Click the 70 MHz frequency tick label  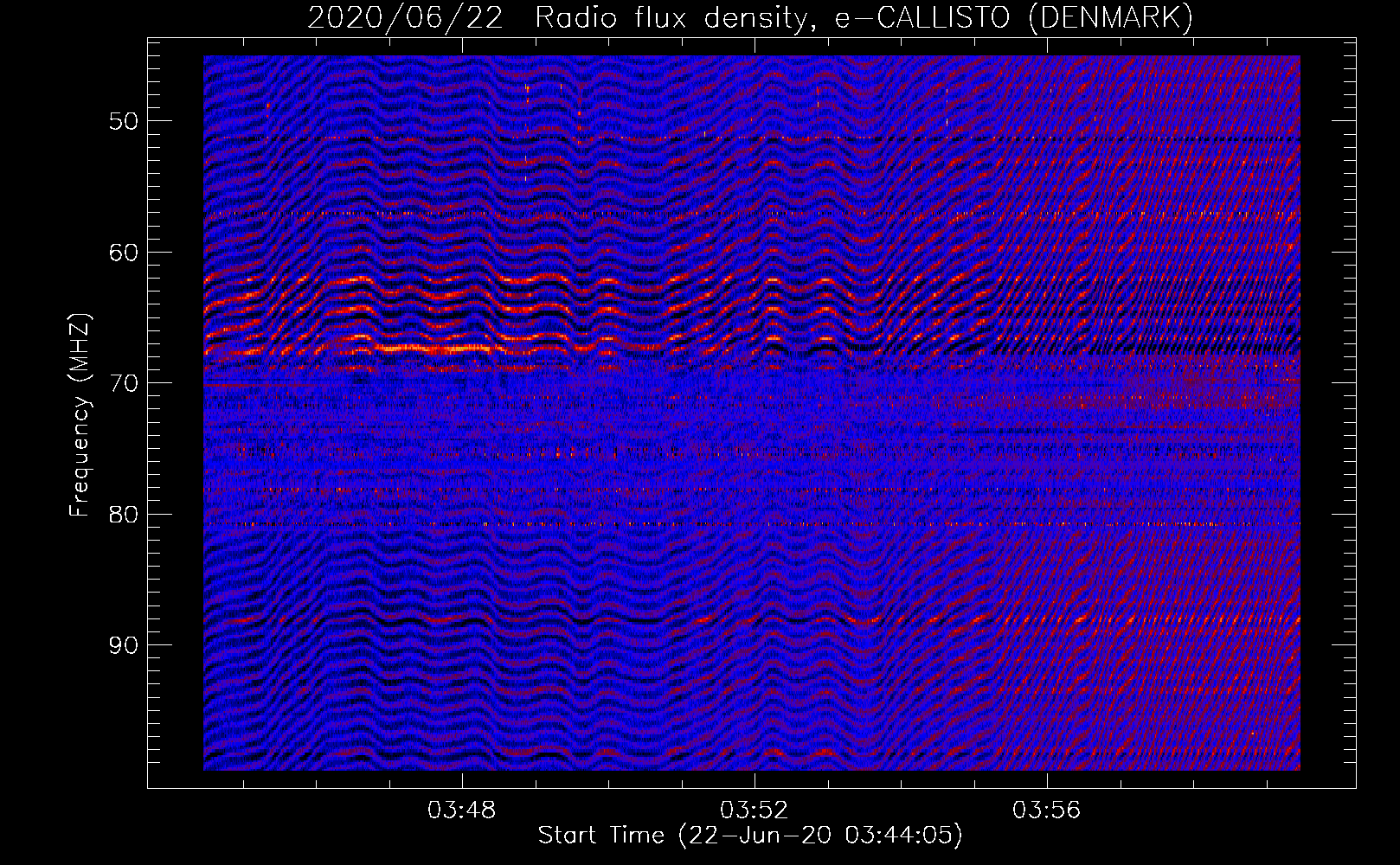(x=123, y=383)
